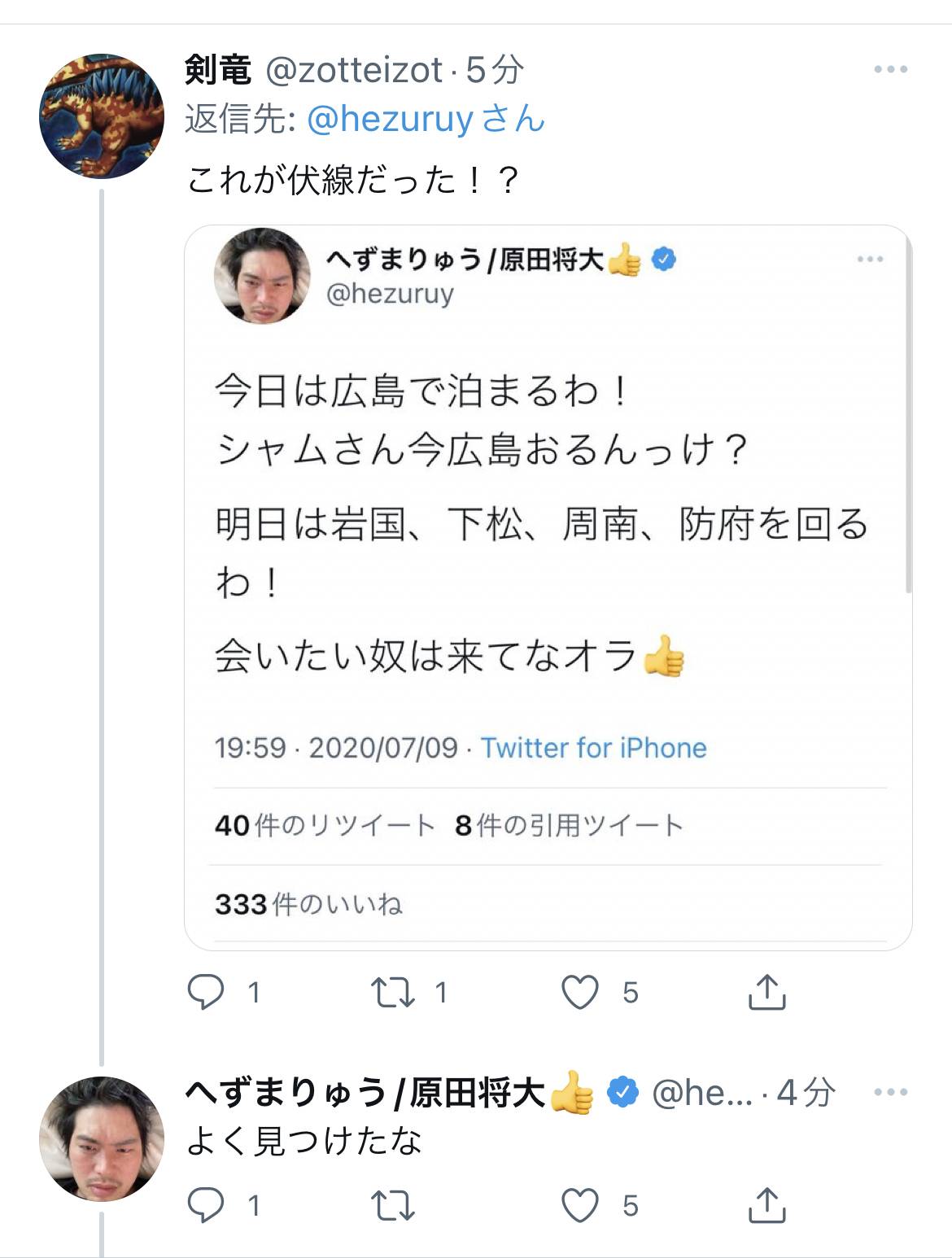The image size is (952, 1258).
Task: Like the tweet by 剣竜
Action: point(580,992)
